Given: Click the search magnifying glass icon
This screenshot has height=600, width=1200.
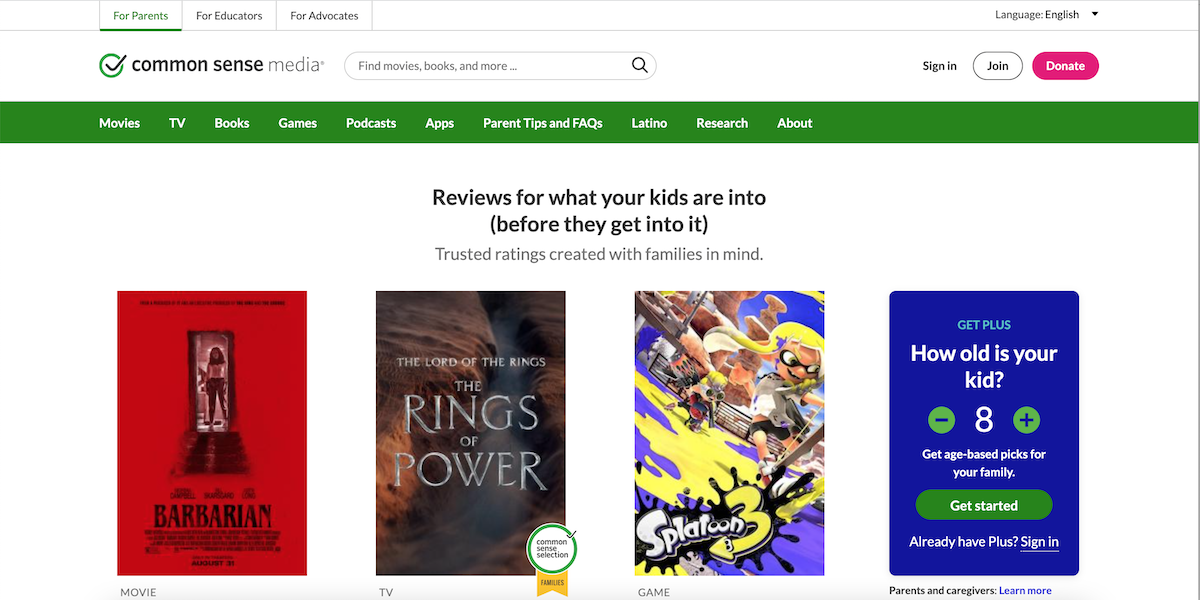Looking at the screenshot, I should pyautogui.click(x=639, y=66).
